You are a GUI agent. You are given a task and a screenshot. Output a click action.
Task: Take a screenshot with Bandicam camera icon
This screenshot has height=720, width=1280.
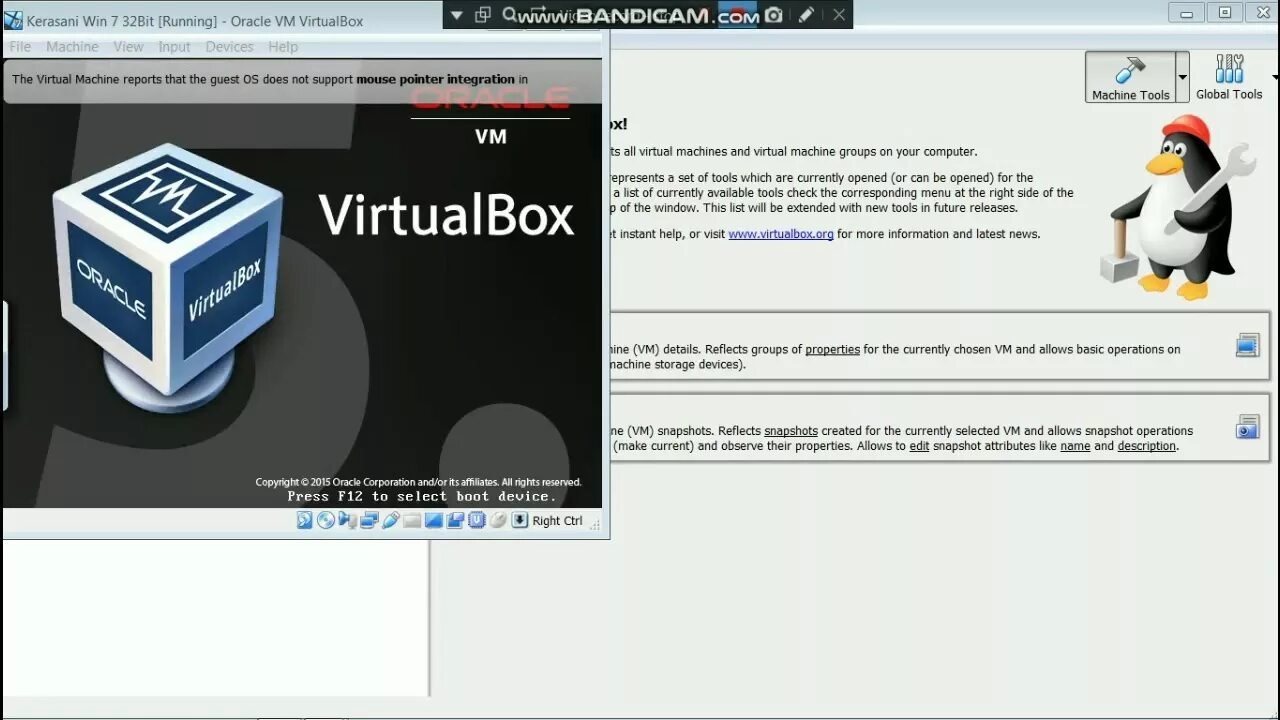(773, 15)
